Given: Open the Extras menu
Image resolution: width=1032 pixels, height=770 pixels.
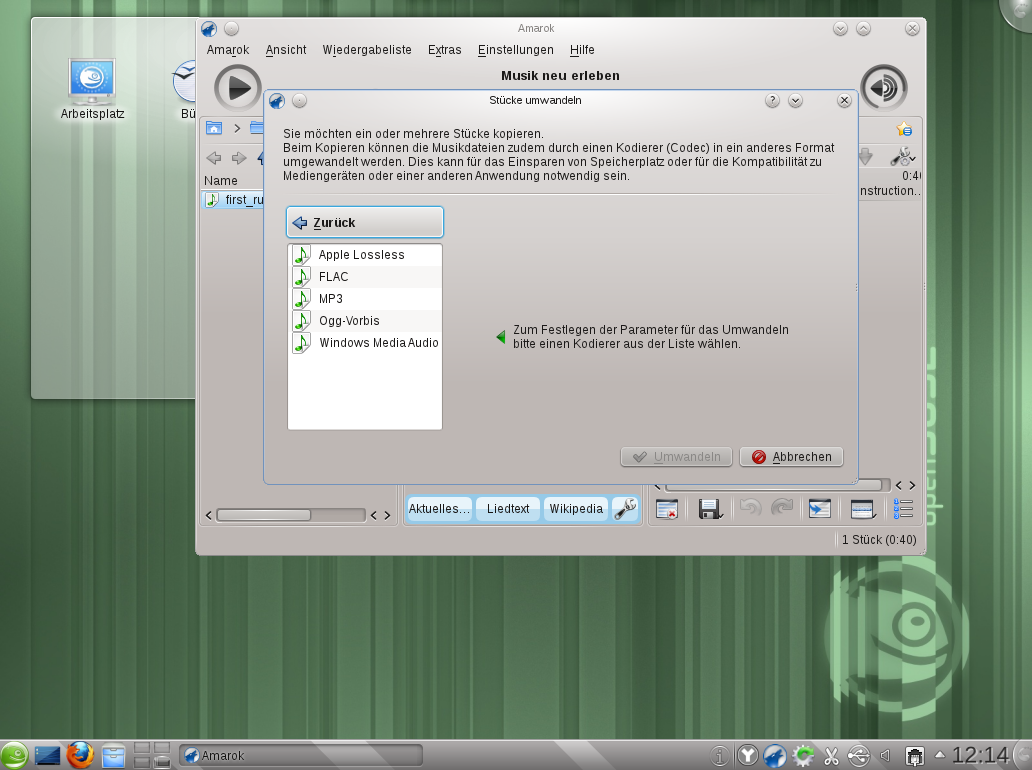Looking at the screenshot, I should [444, 50].
